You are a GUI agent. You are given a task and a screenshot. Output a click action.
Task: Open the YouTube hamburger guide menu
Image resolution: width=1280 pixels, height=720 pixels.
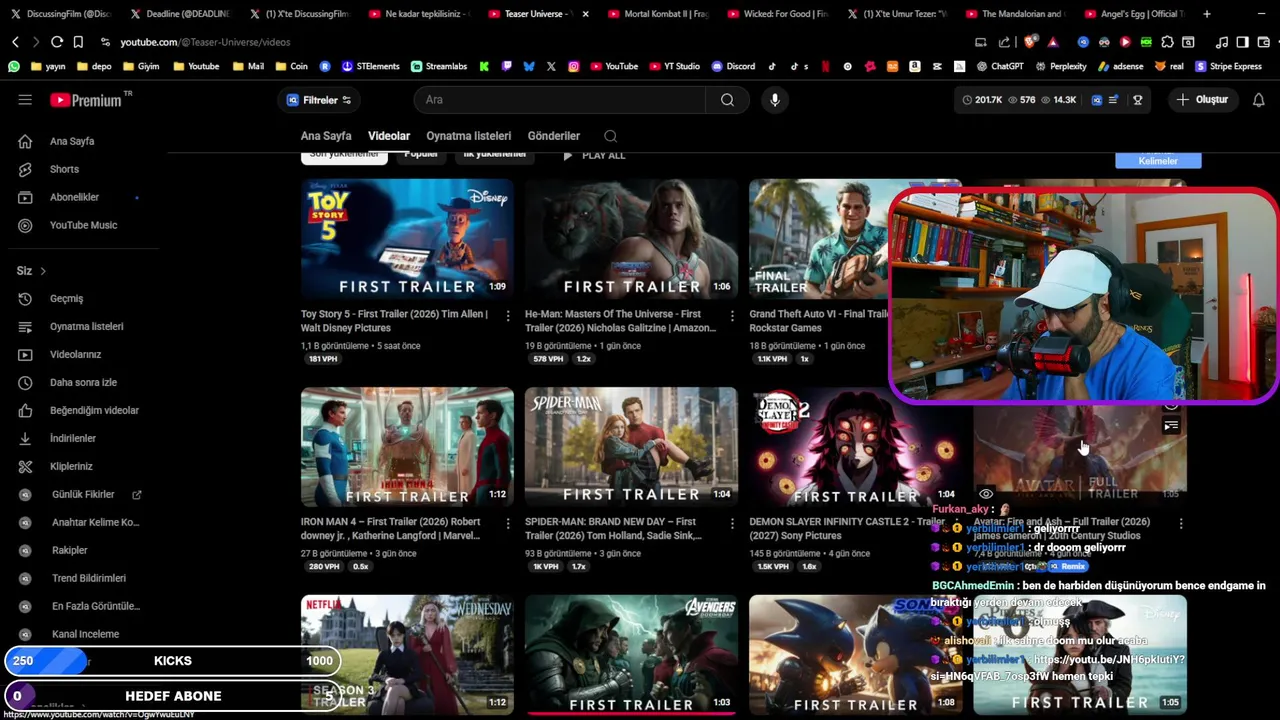coord(25,100)
